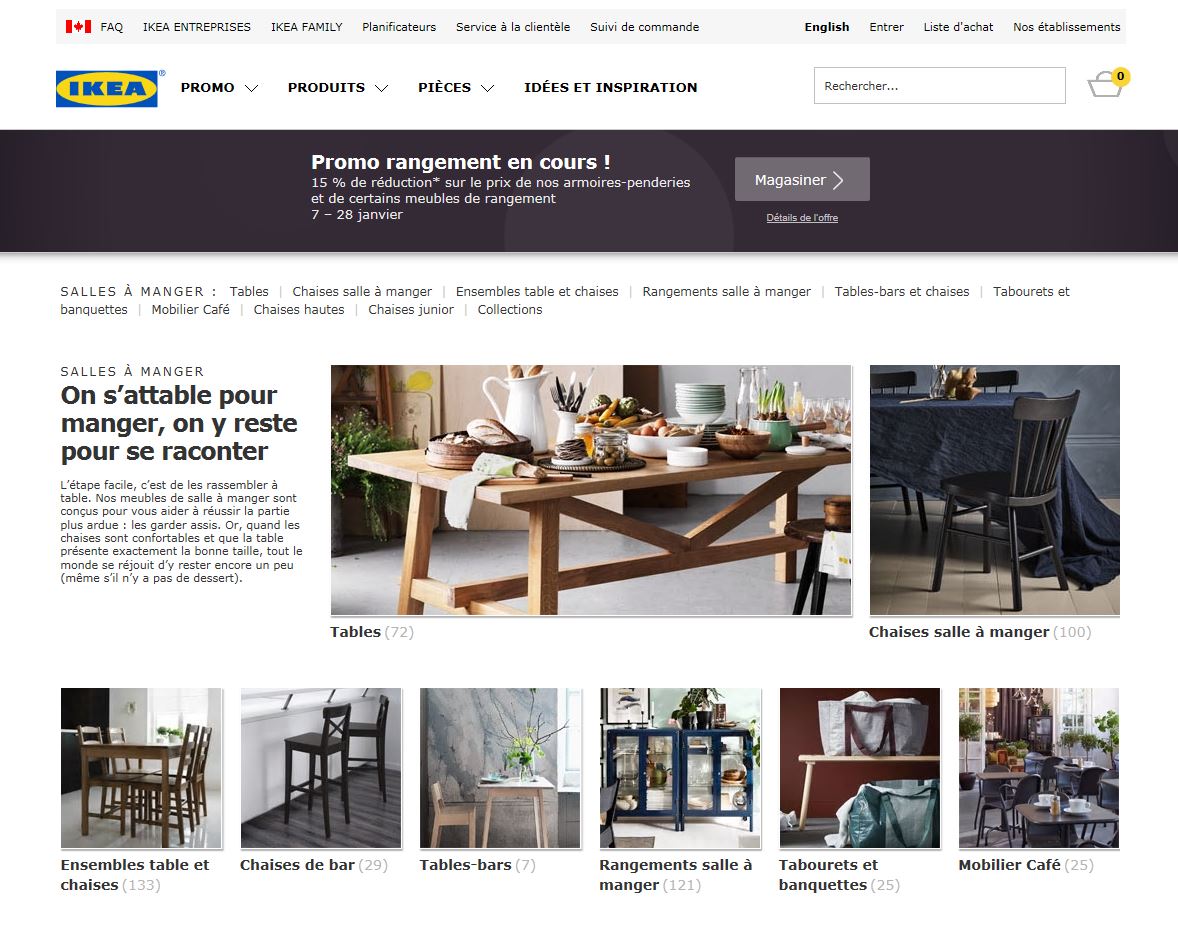This screenshot has width=1178, height=928.
Task: Open Chaises salle à manger thumbnail
Action: 995,490
